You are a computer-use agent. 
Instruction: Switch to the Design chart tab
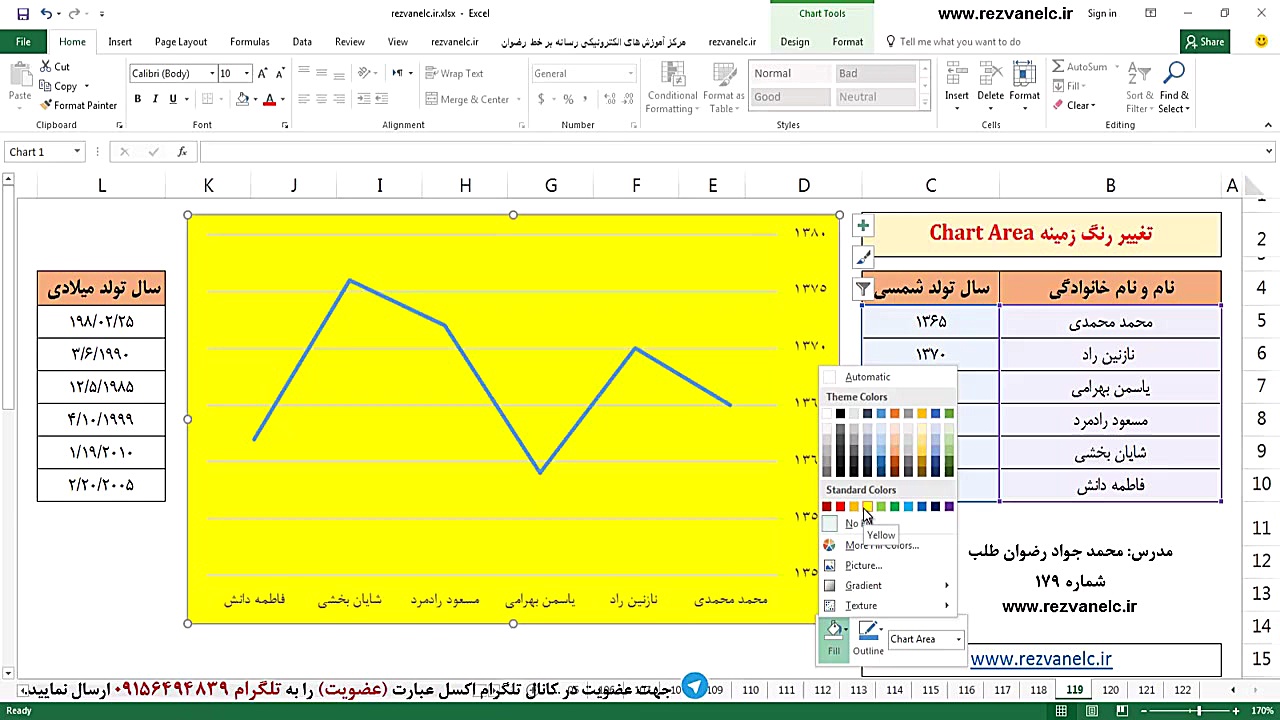tap(795, 42)
